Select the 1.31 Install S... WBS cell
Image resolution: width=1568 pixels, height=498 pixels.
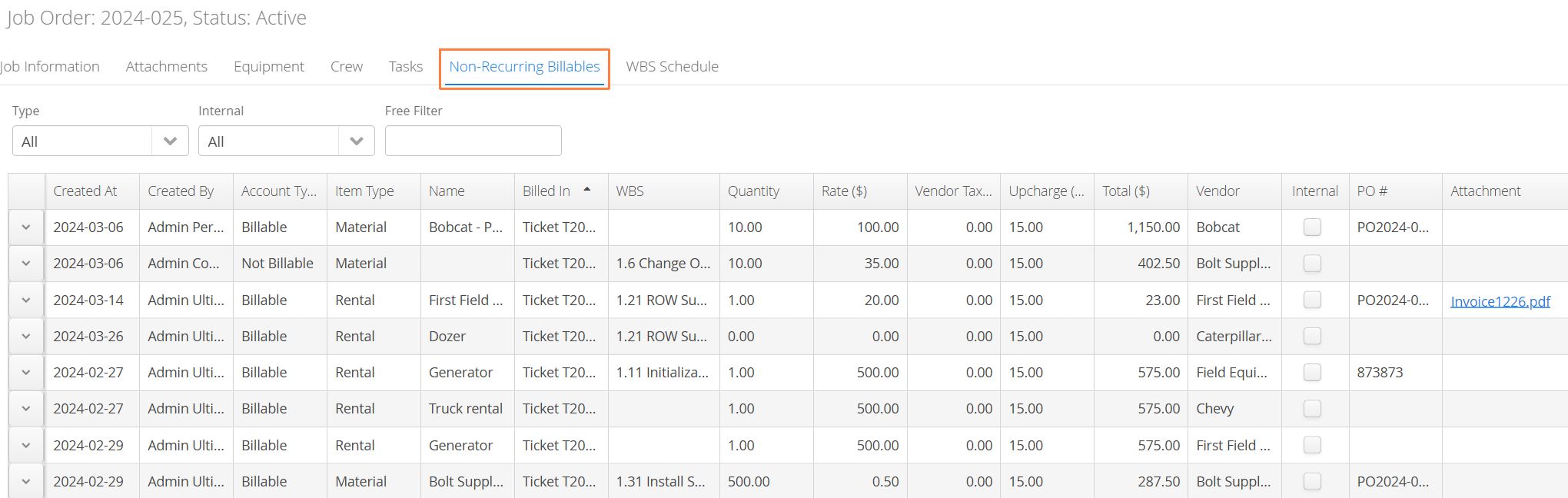click(663, 481)
